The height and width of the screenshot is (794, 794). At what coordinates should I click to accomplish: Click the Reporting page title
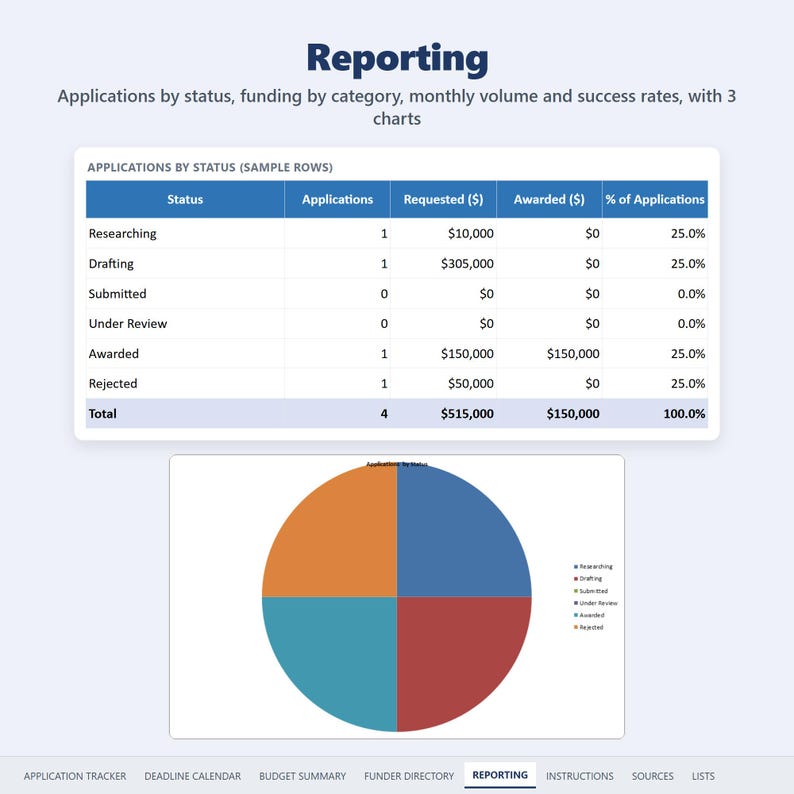coord(397,59)
